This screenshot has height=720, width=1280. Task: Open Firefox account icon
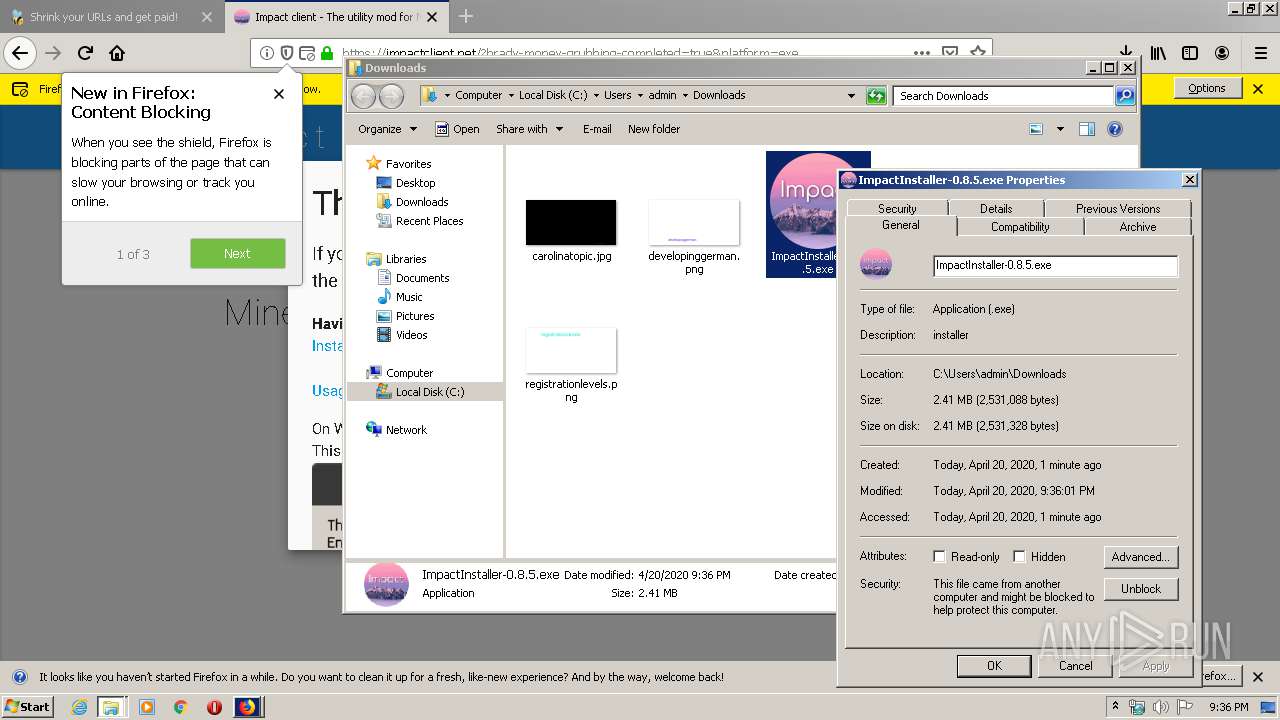[1222, 53]
